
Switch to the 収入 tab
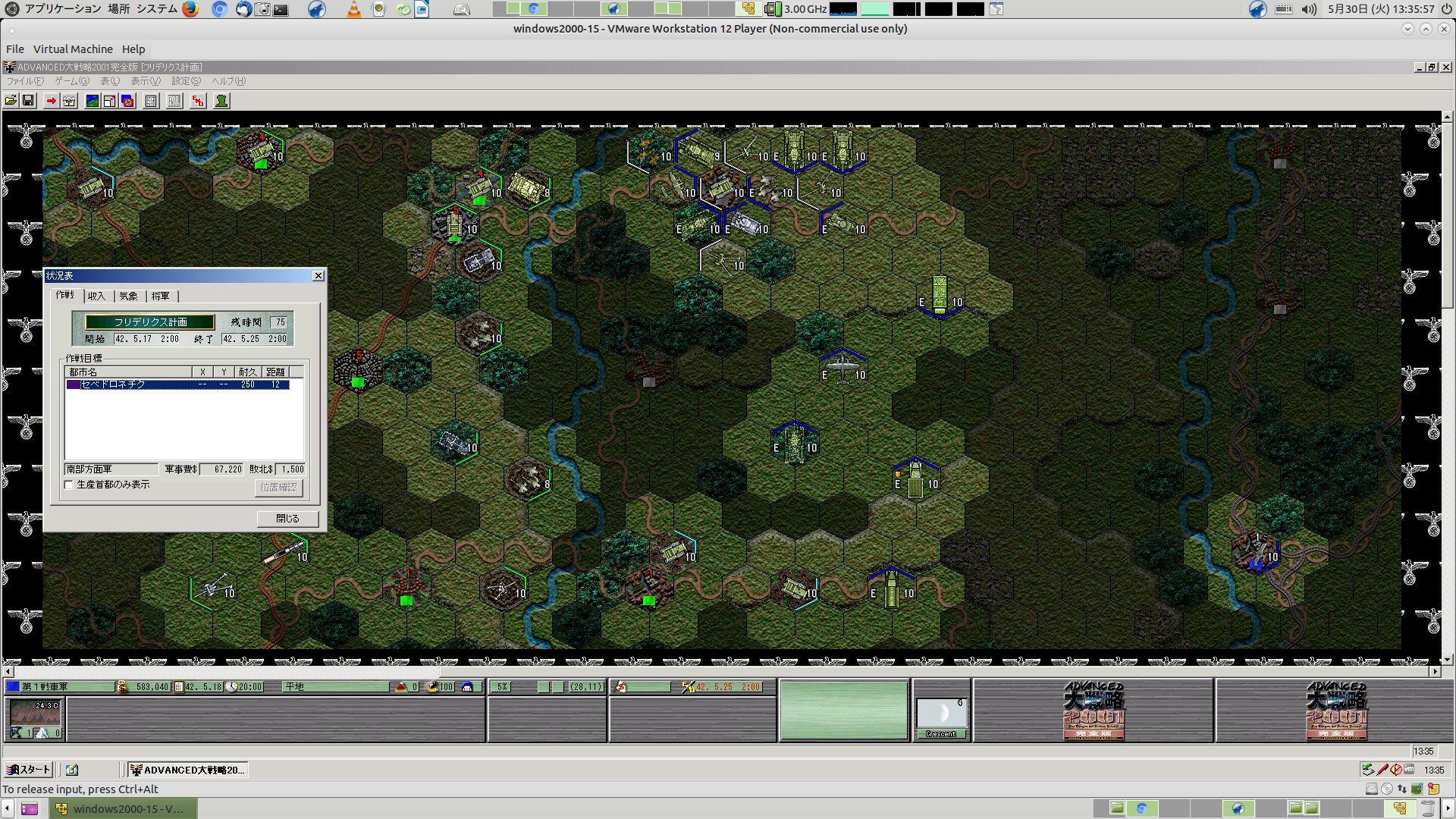point(97,297)
